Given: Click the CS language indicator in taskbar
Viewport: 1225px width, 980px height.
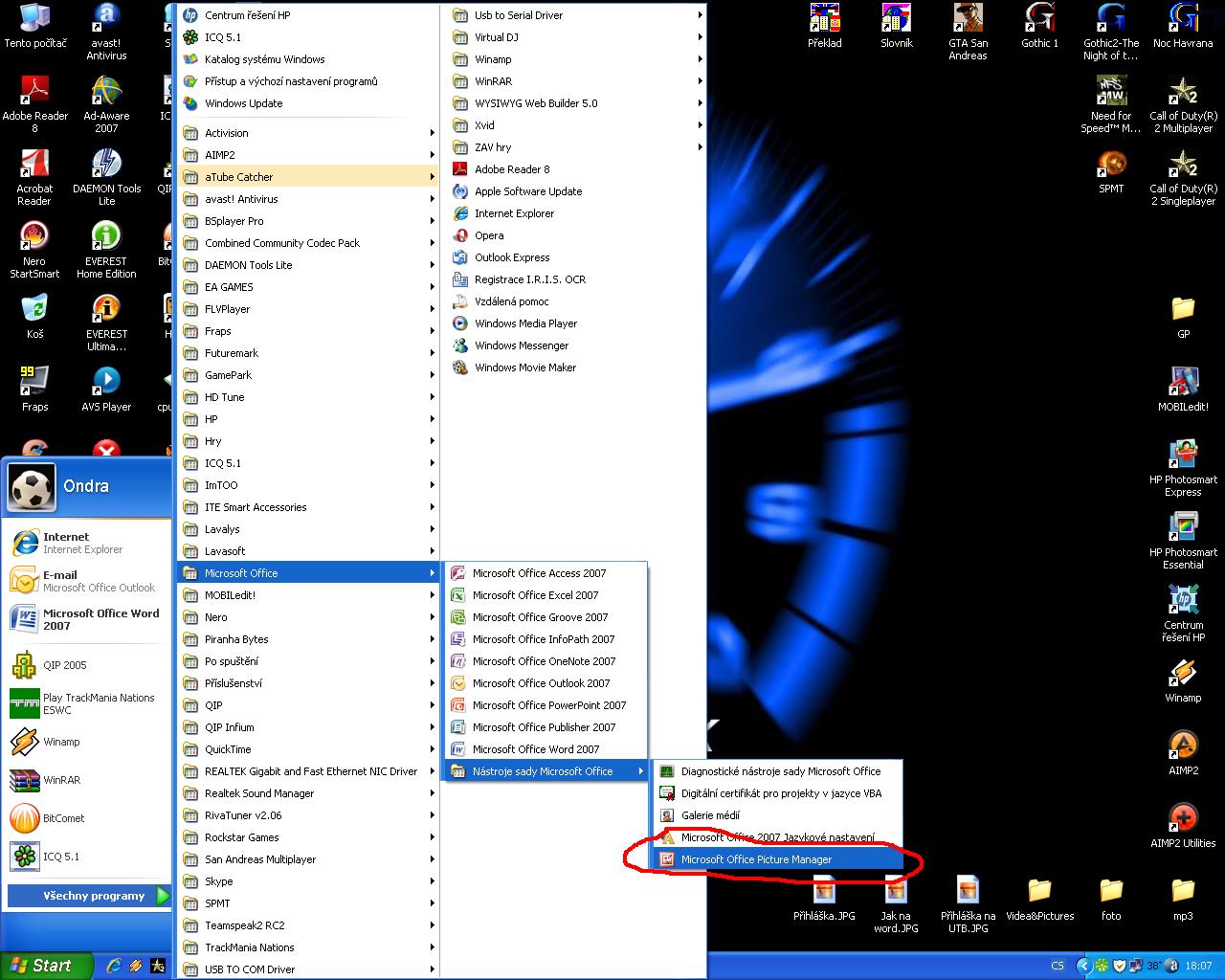Looking at the screenshot, I should (x=1058, y=966).
